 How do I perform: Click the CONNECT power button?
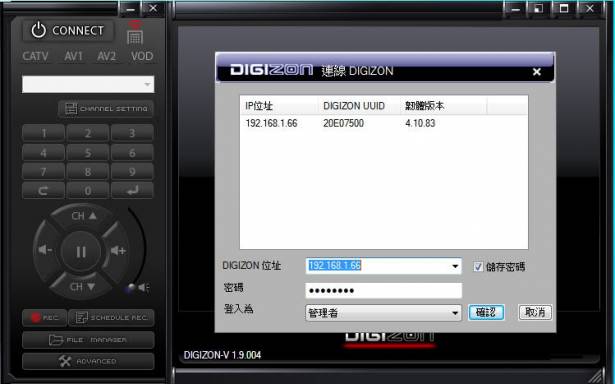point(68,31)
